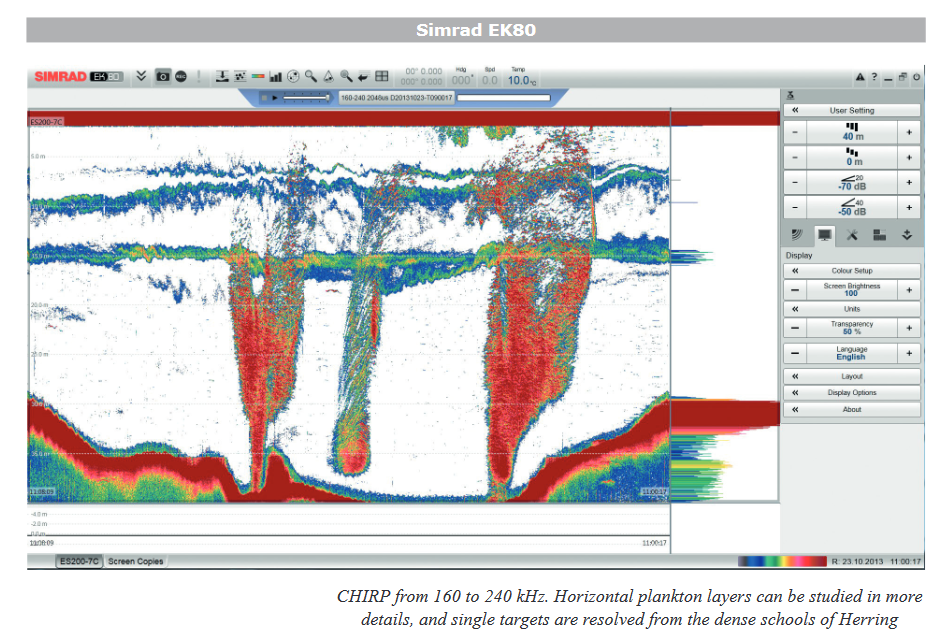Image resolution: width=948 pixels, height=638 pixels.
Task: Expand the User Setting menu
Action: 852,110
